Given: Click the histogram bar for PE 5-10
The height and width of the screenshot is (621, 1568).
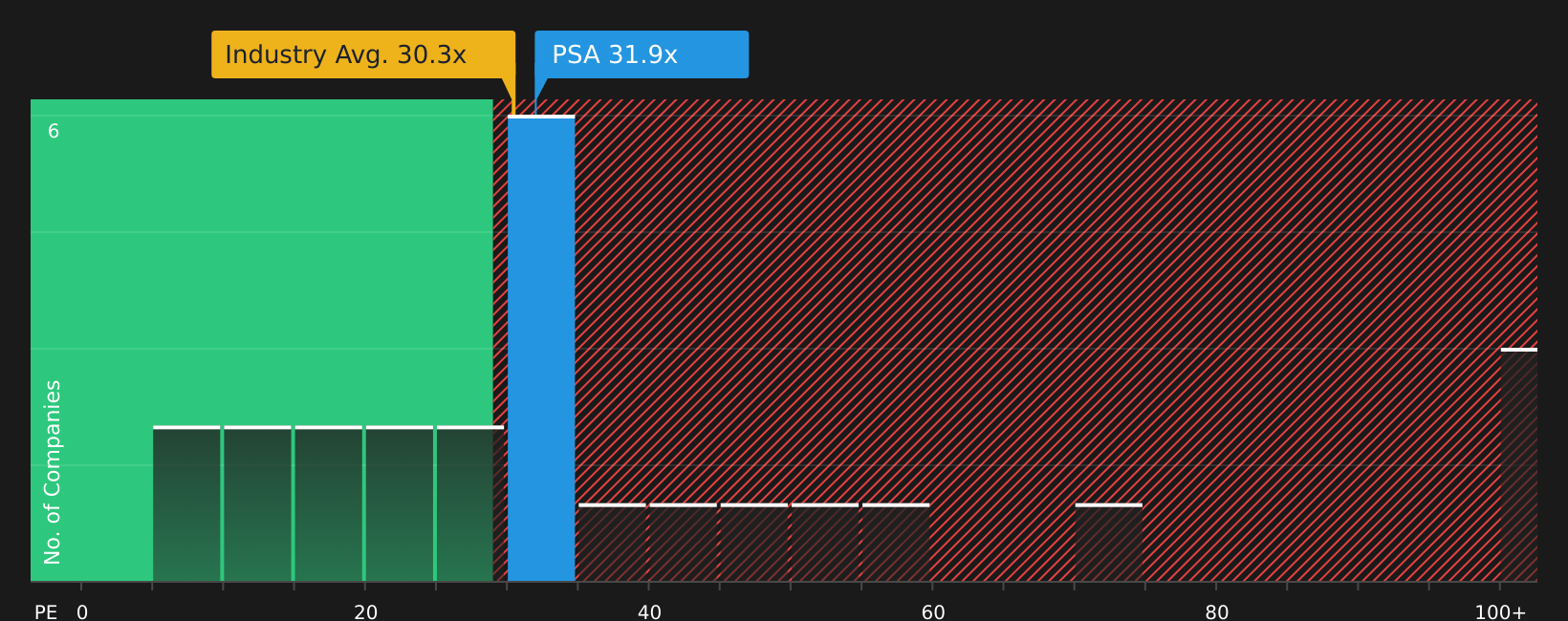Looking at the screenshot, I should click(x=186, y=503).
